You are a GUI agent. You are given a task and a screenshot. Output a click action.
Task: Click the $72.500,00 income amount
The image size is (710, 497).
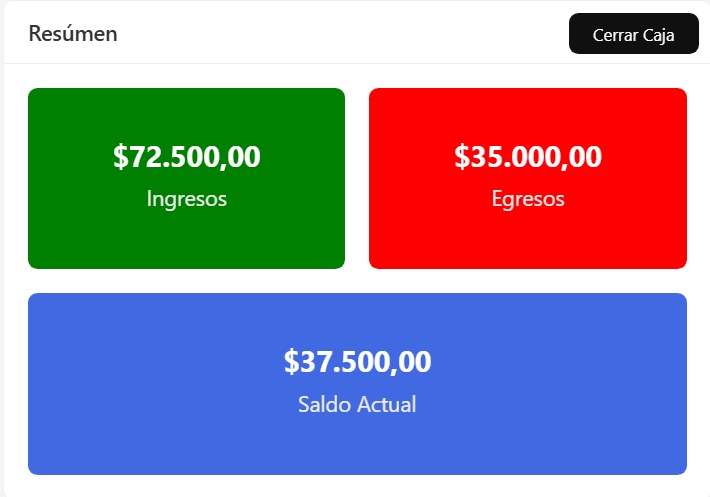[x=187, y=157]
